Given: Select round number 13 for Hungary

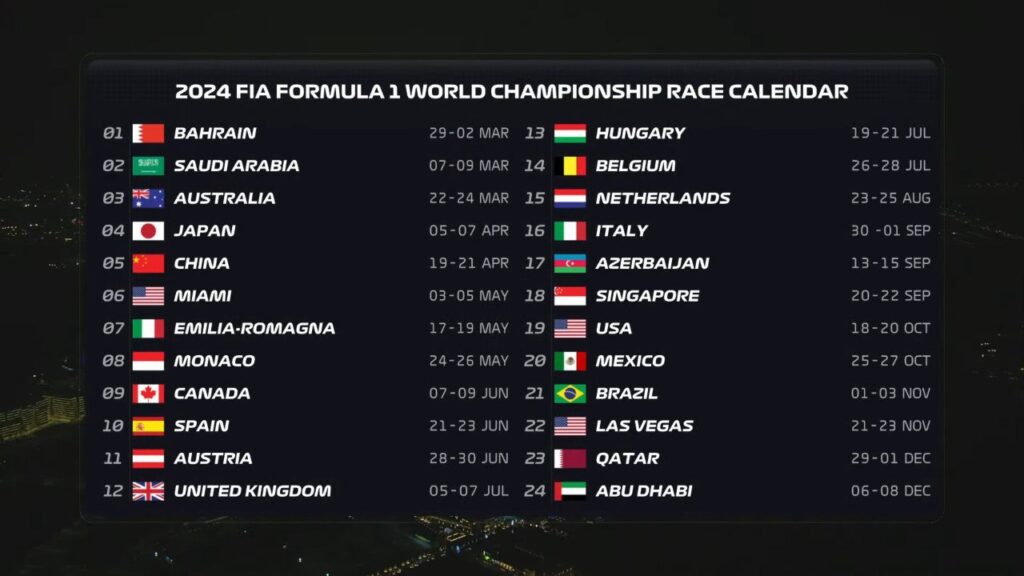Looking at the screenshot, I should pos(535,133).
